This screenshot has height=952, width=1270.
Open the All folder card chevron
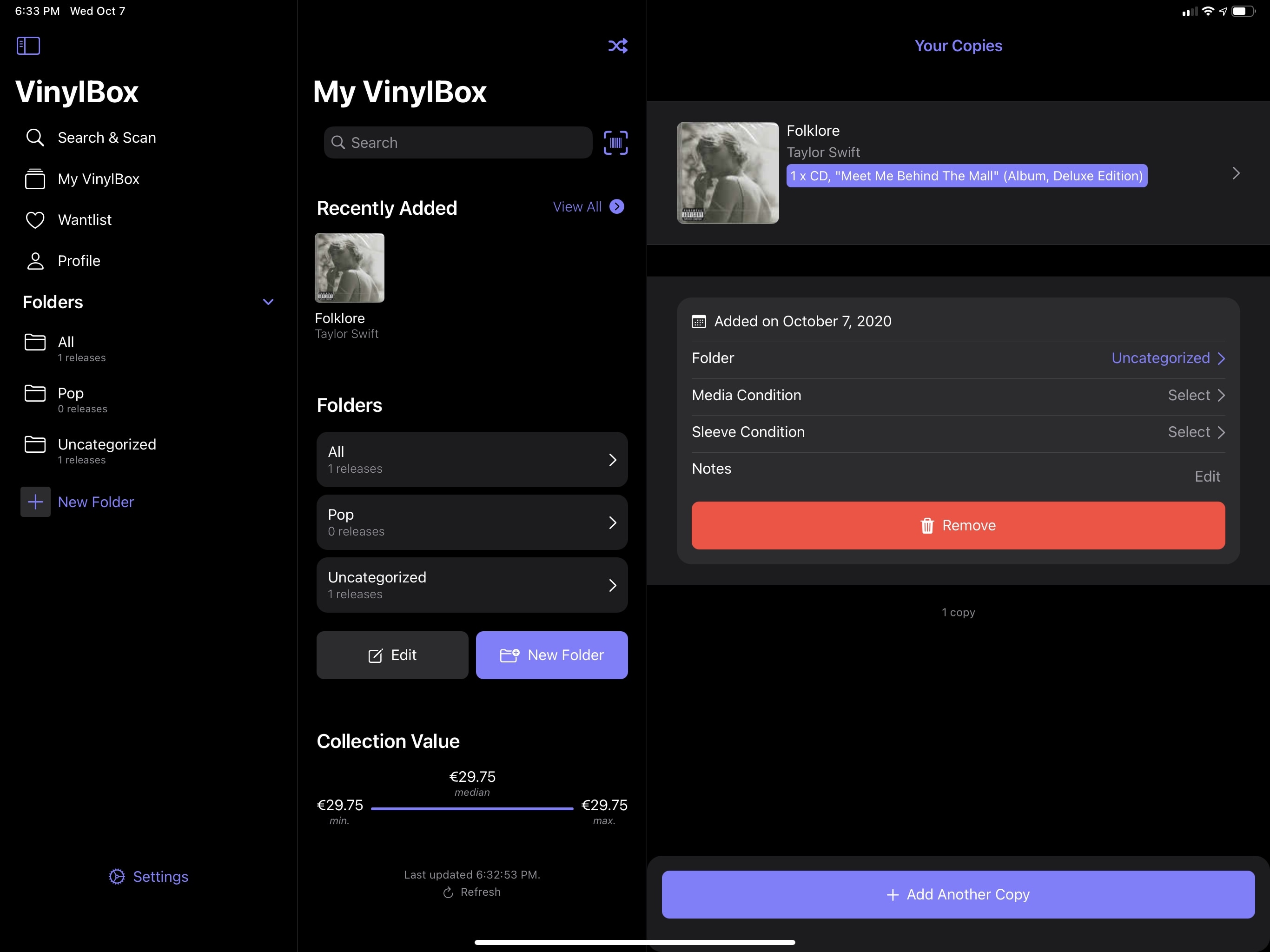[613, 460]
